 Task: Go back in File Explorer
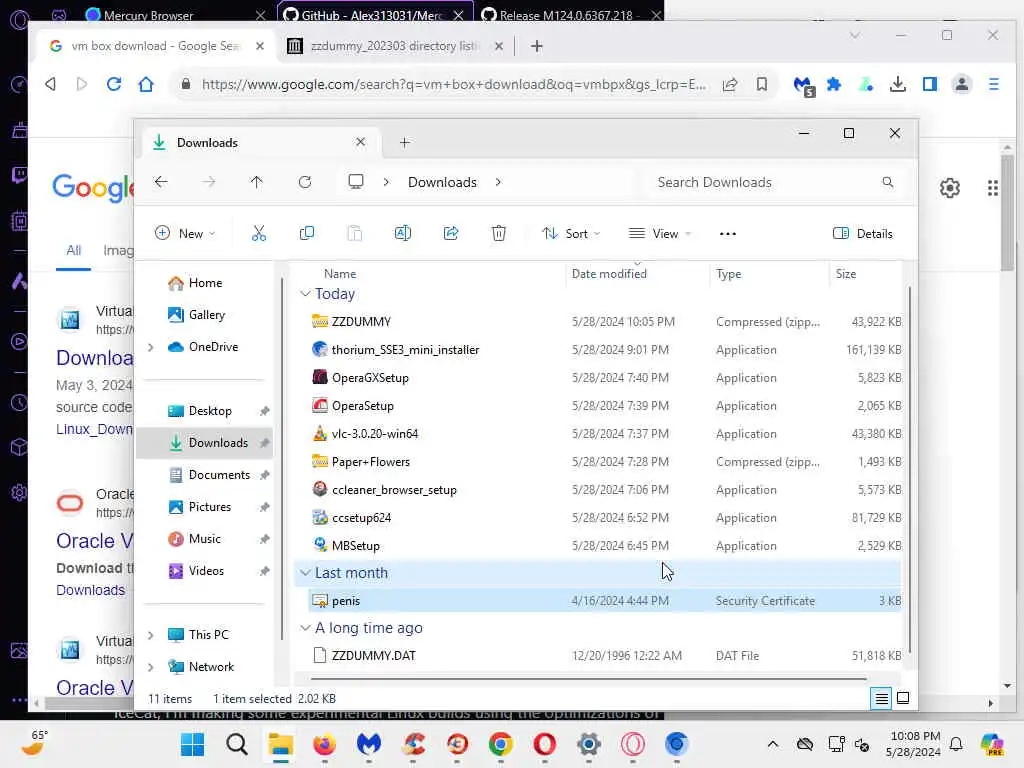[x=161, y=182]
